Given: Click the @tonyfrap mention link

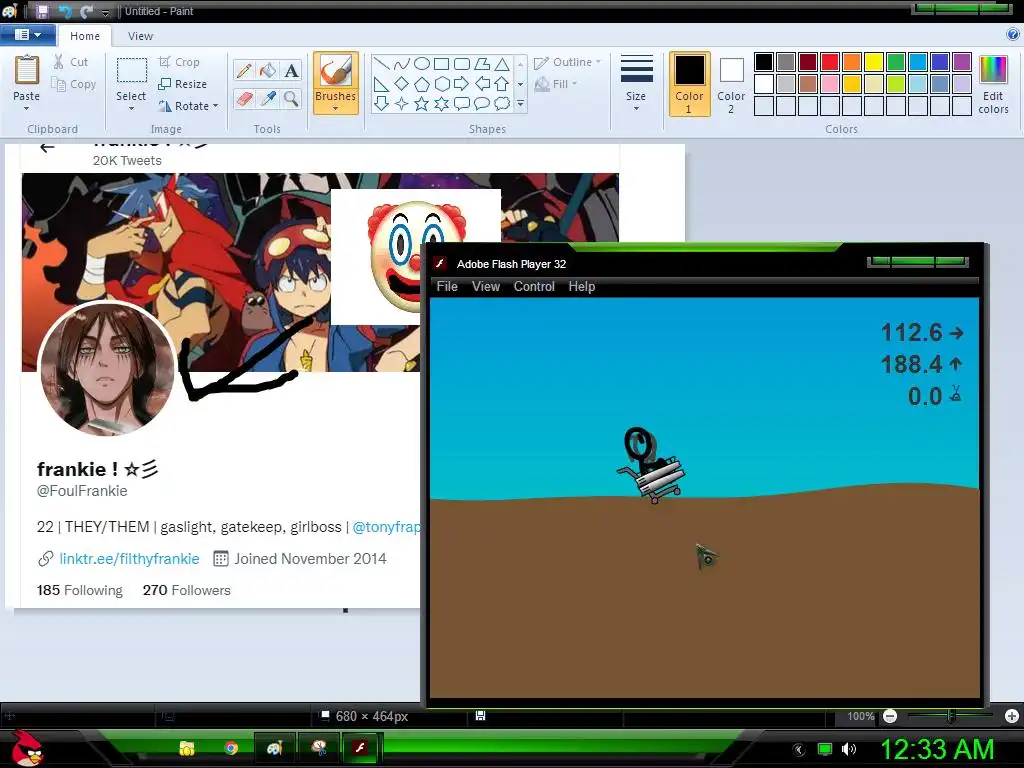Looking at the screenshot, I should [x=387, y=527].
